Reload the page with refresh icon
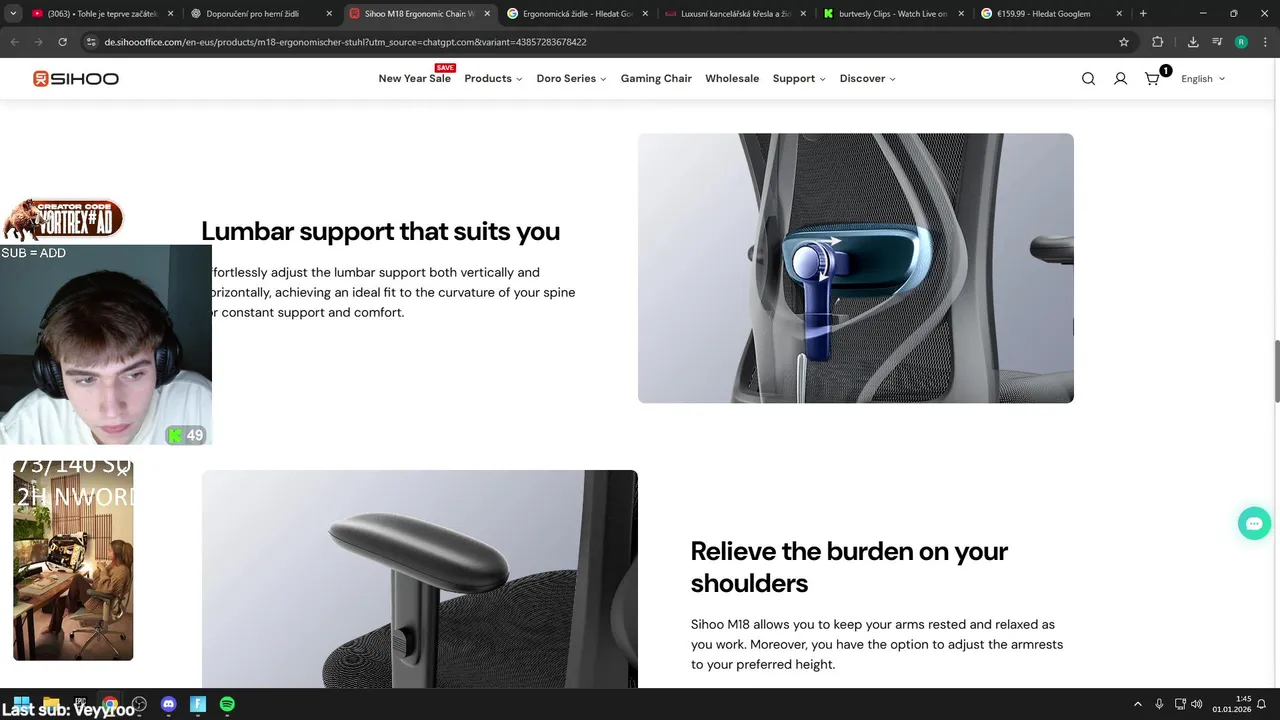 pos(62,42)
